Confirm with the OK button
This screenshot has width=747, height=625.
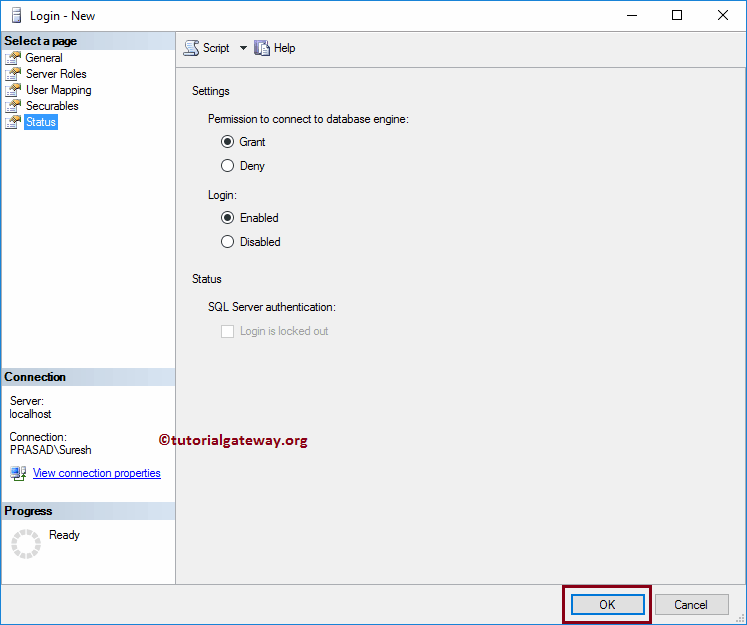click(607, 605)
